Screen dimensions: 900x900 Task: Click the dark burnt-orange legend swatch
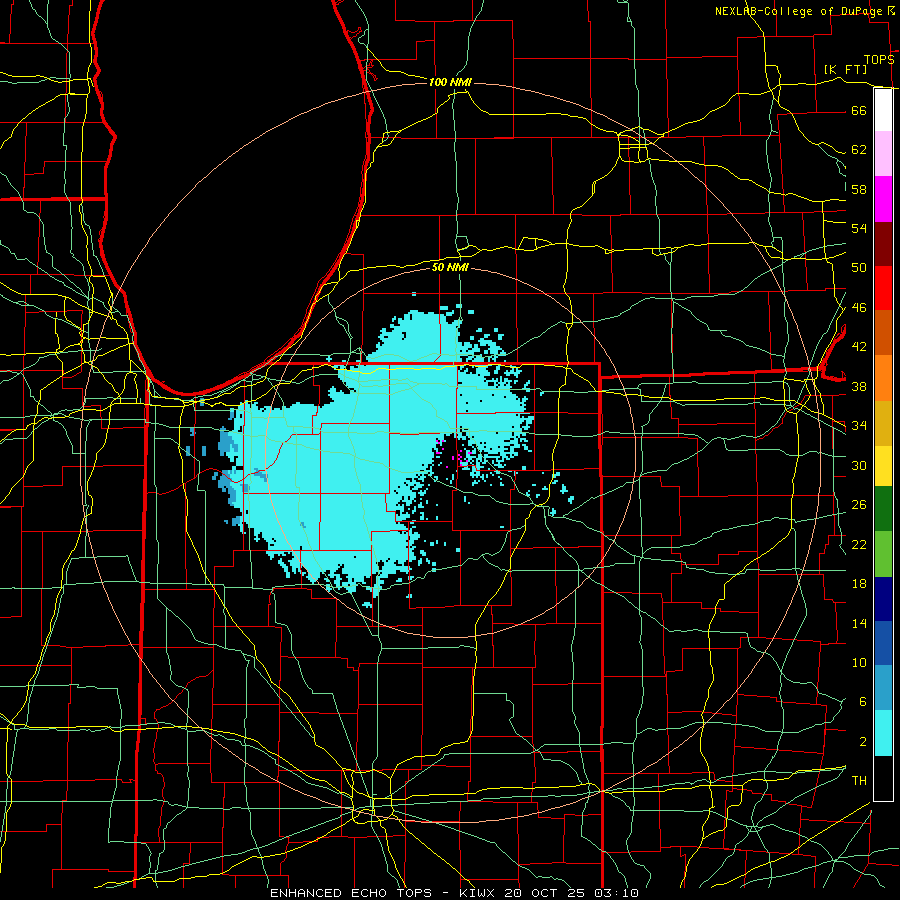(x=883, y=333)
